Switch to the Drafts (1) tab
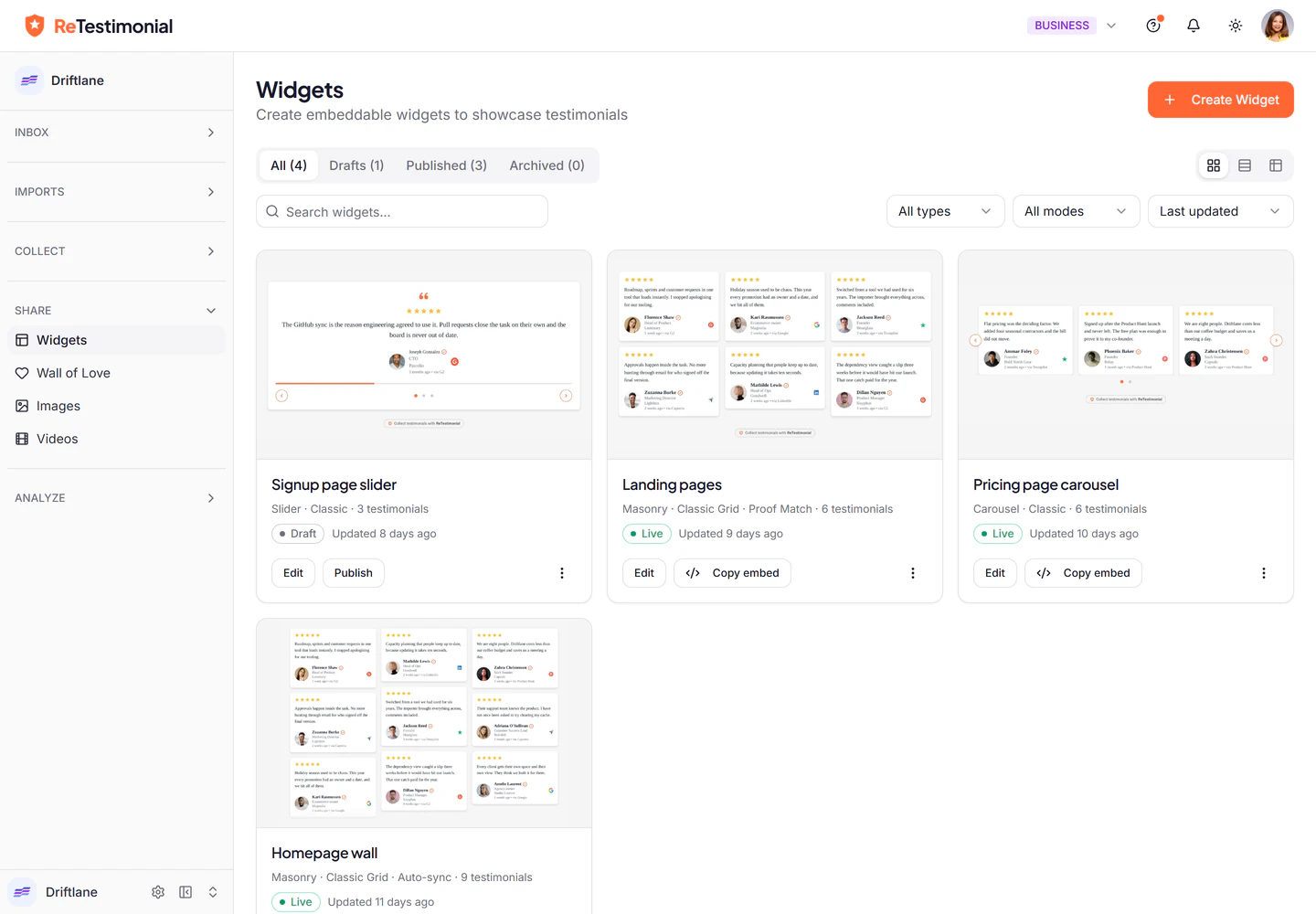Image resolution: width=1316 pixels, height=914 pixels. click(x=356, y=165)
